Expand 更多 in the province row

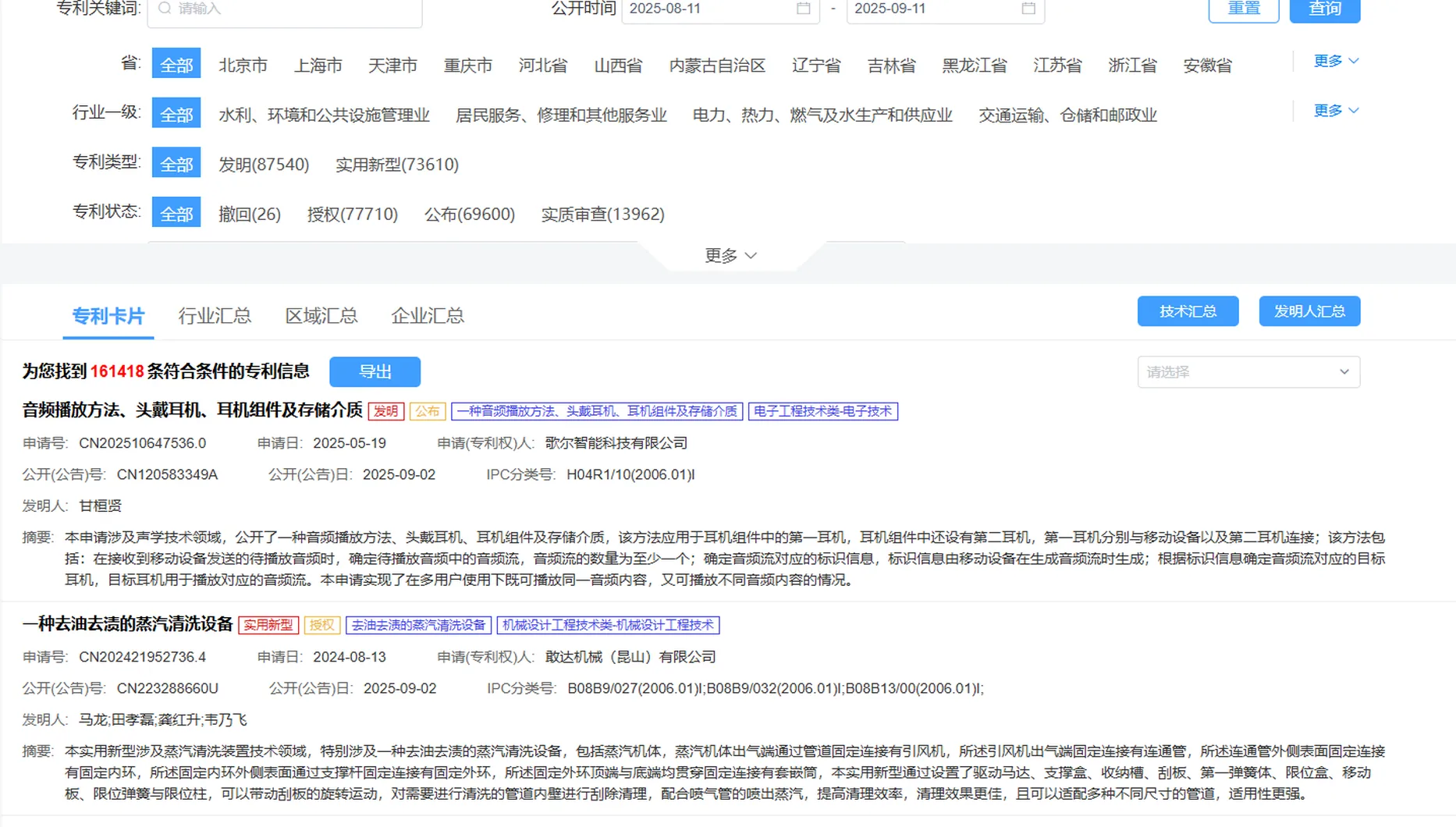(x=1336, y=61)
